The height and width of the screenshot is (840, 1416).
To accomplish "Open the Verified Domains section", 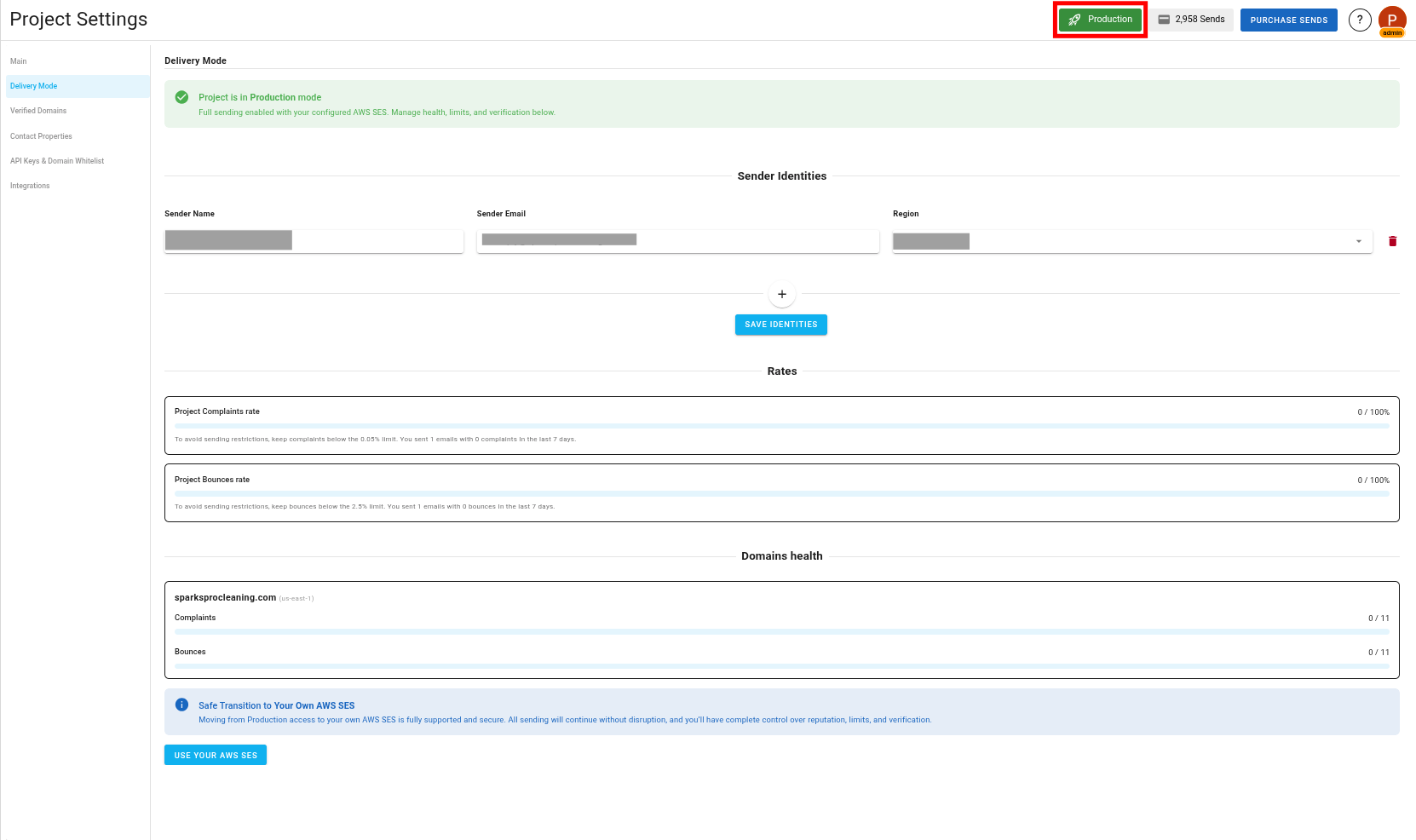I will tap(38, 111).
